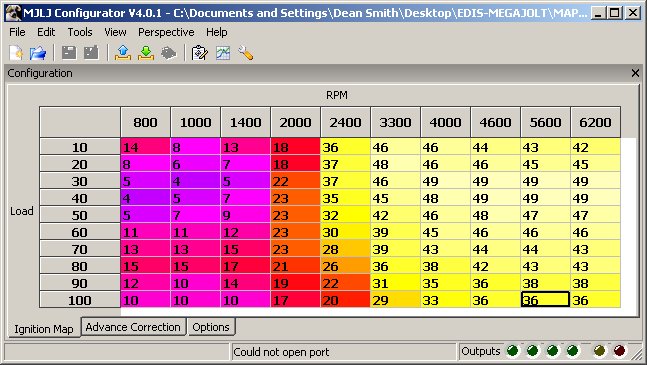Select the load 90 row header
This screenshot has height=365, width=647.
click(80, 283)
